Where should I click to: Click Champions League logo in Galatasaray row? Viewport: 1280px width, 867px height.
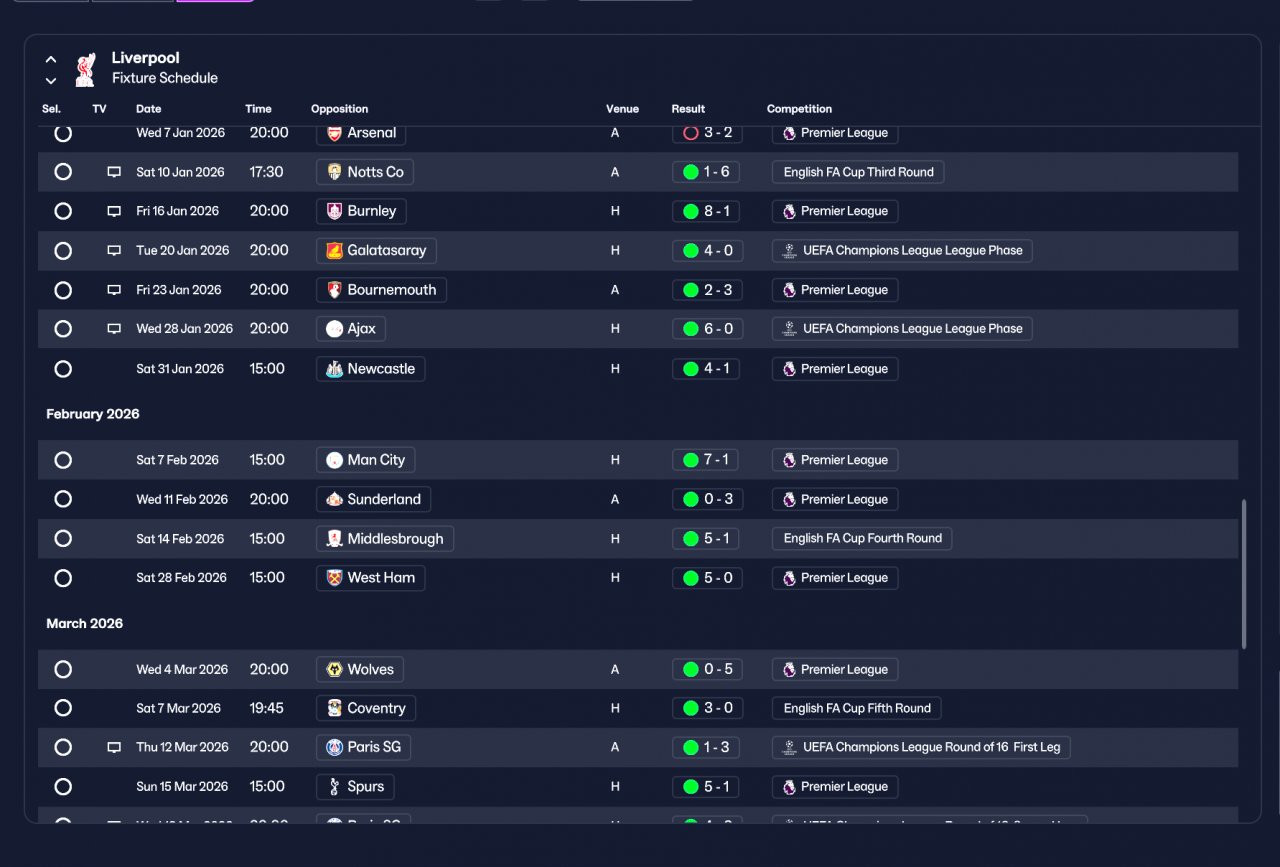(789, 251)
